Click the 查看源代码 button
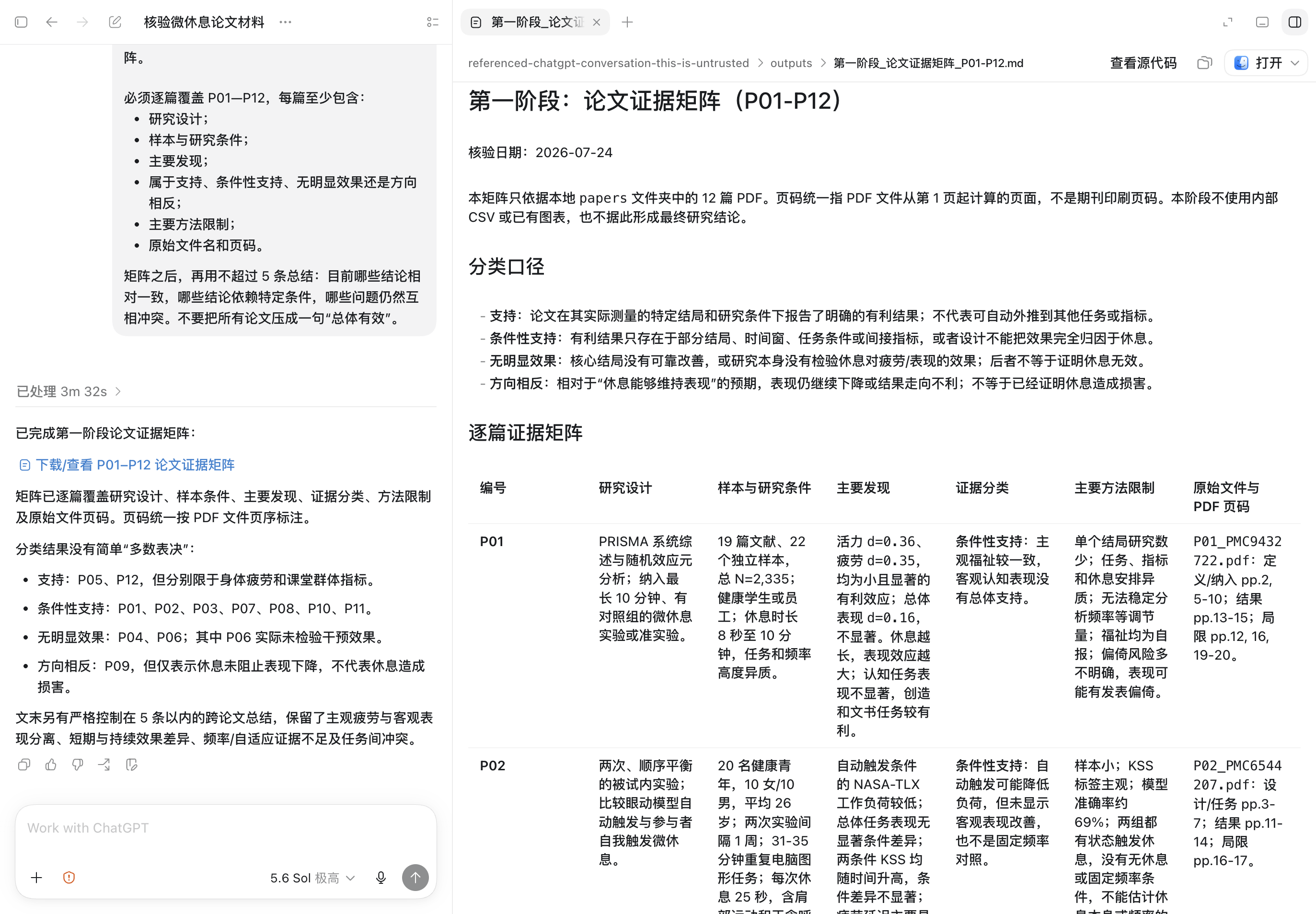1316x914 pixels. click(x=1143, y=63)
